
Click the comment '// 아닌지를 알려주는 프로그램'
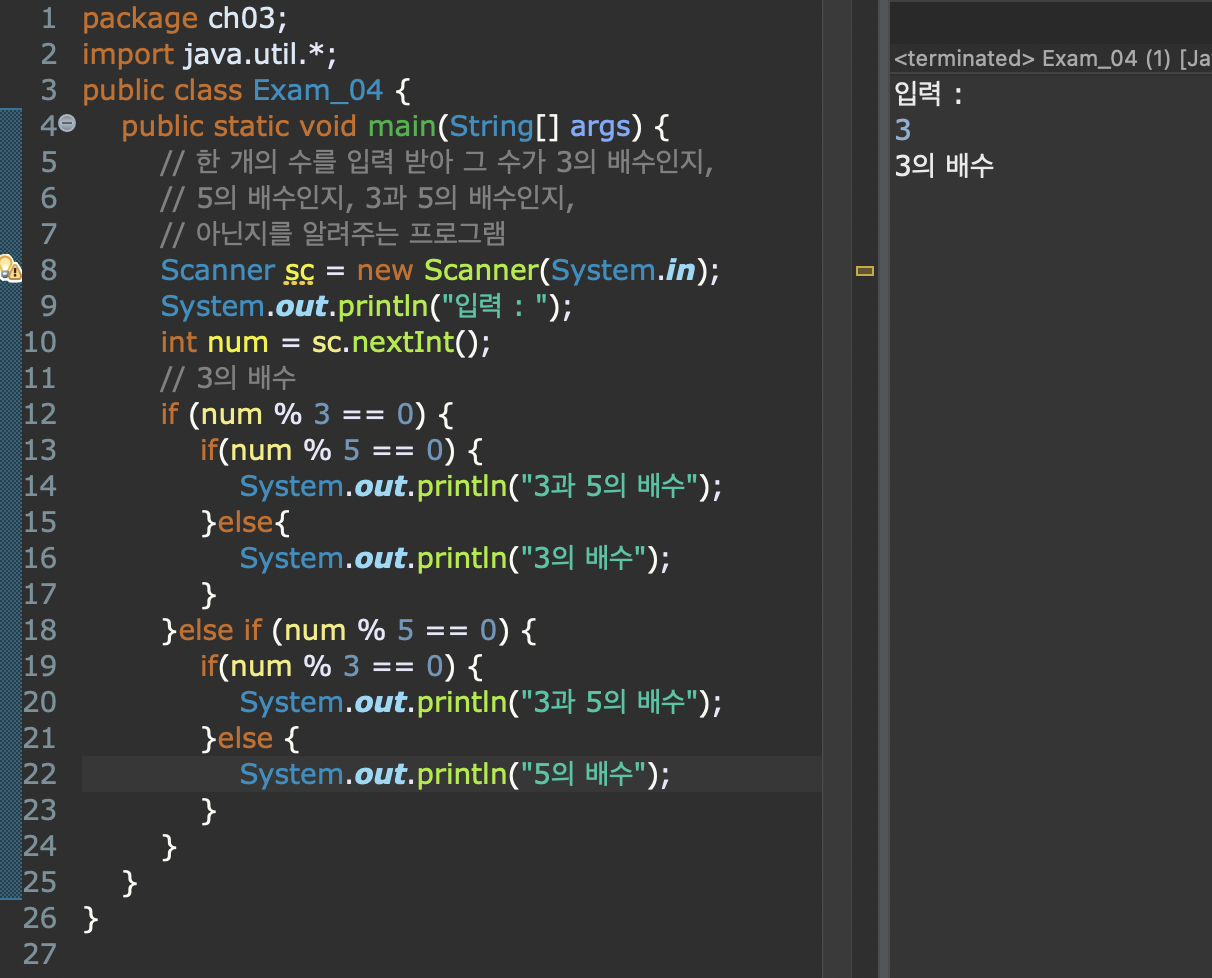[x=333, y=235]
